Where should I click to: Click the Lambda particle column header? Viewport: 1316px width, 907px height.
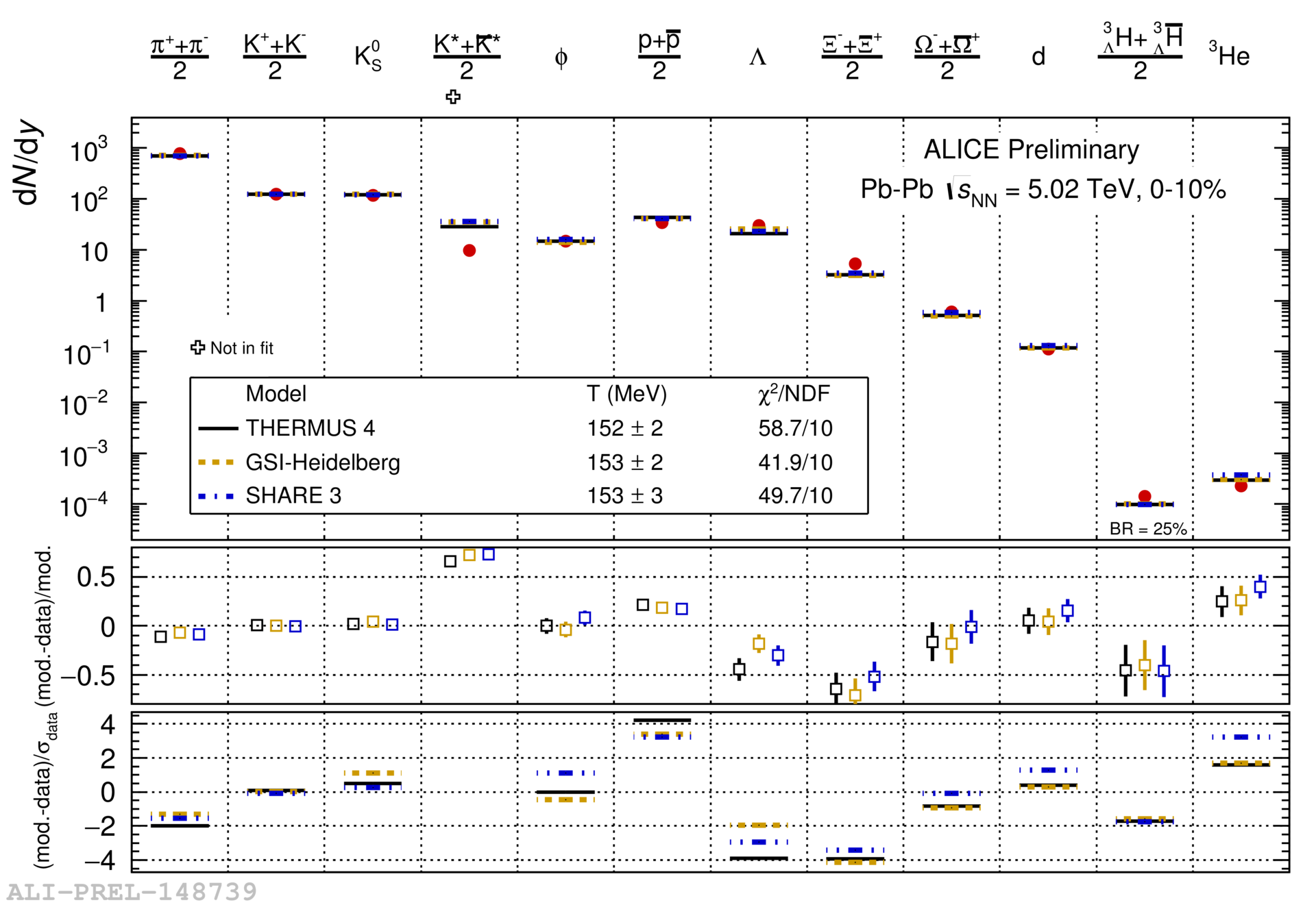pos(757,58)
